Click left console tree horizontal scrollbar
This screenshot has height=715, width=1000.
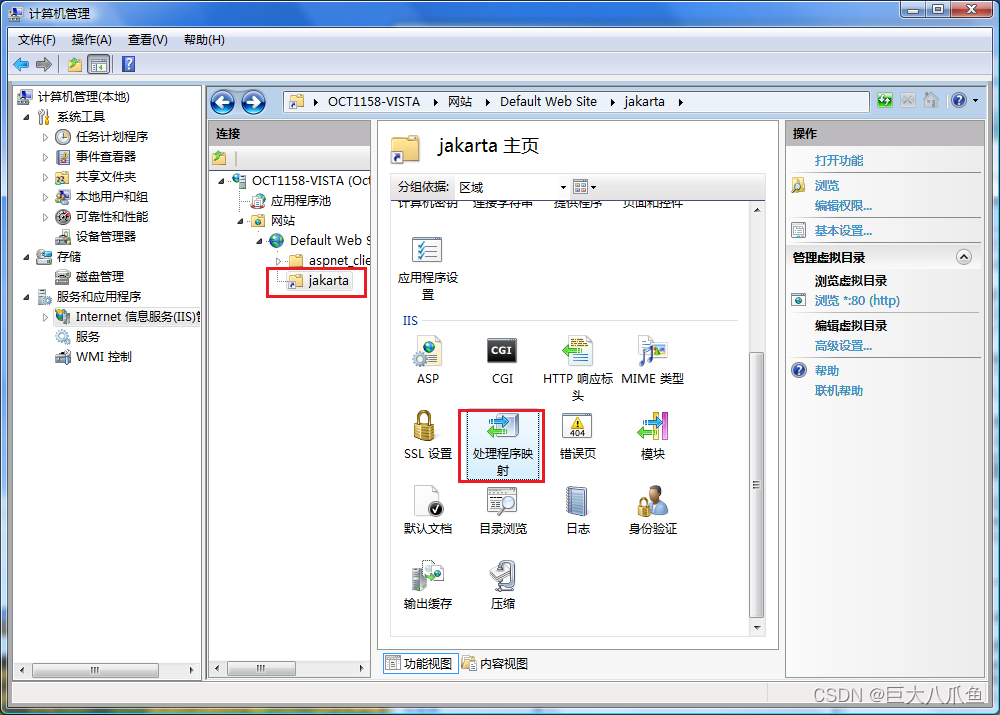96,670
